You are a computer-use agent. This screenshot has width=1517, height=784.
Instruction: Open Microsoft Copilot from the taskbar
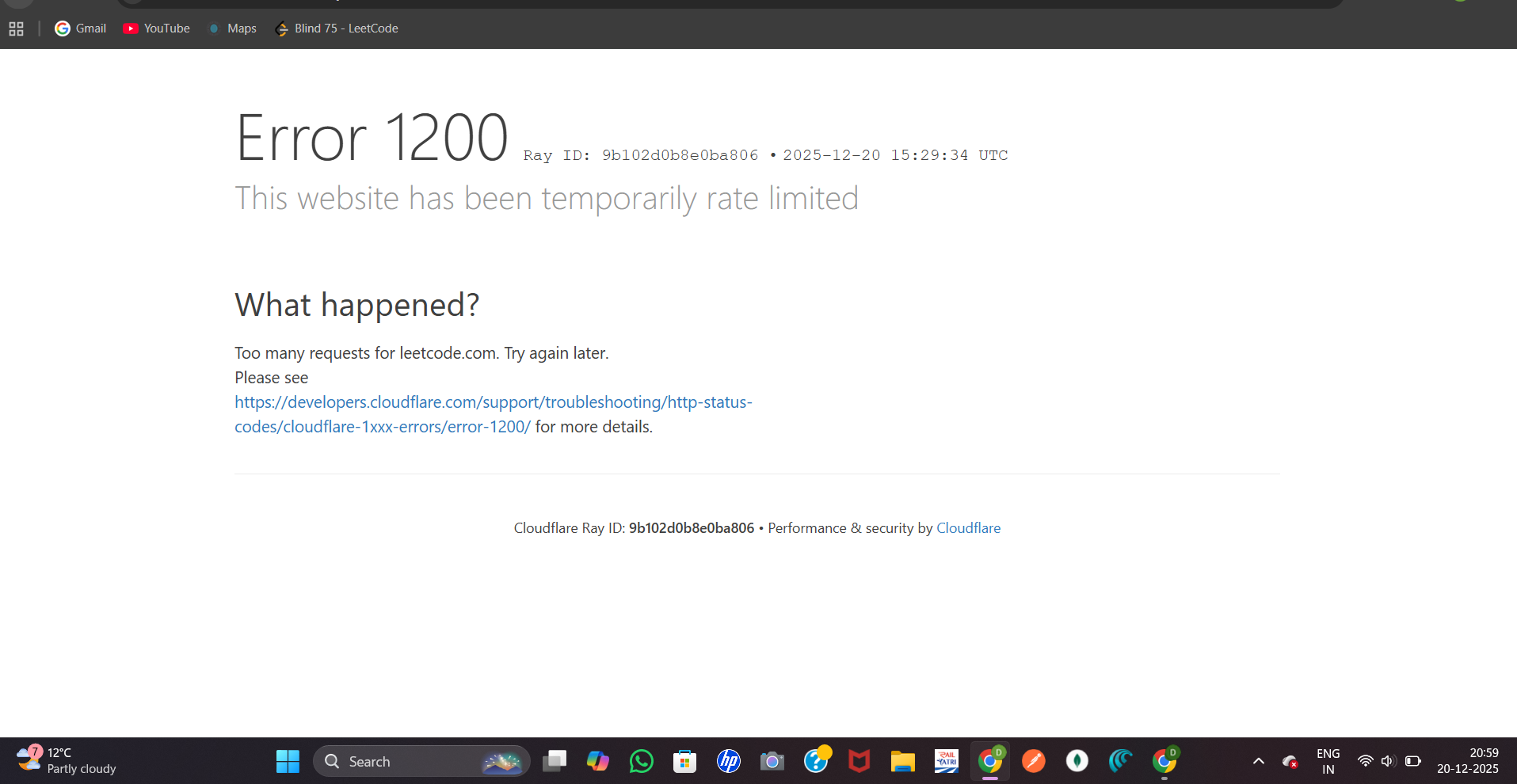(x=597, y=761)
